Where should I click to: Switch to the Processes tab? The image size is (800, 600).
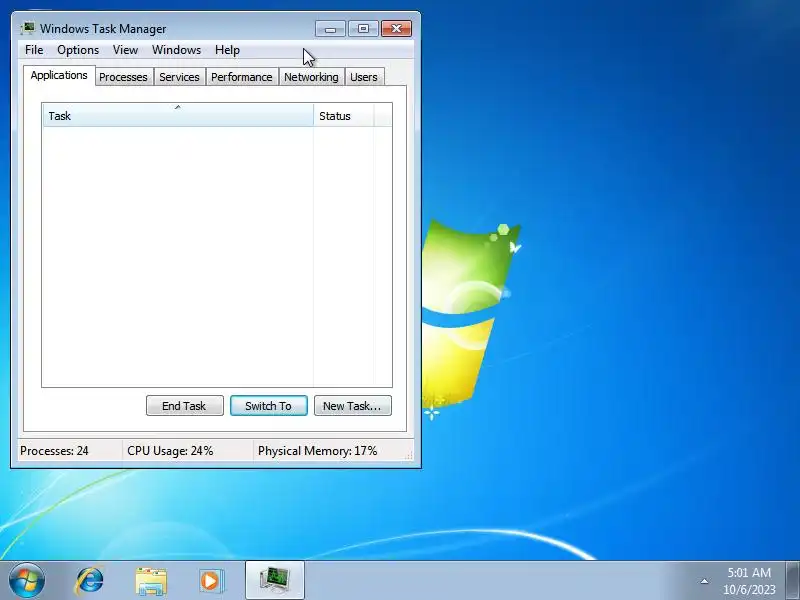click(x=123, y=77)
